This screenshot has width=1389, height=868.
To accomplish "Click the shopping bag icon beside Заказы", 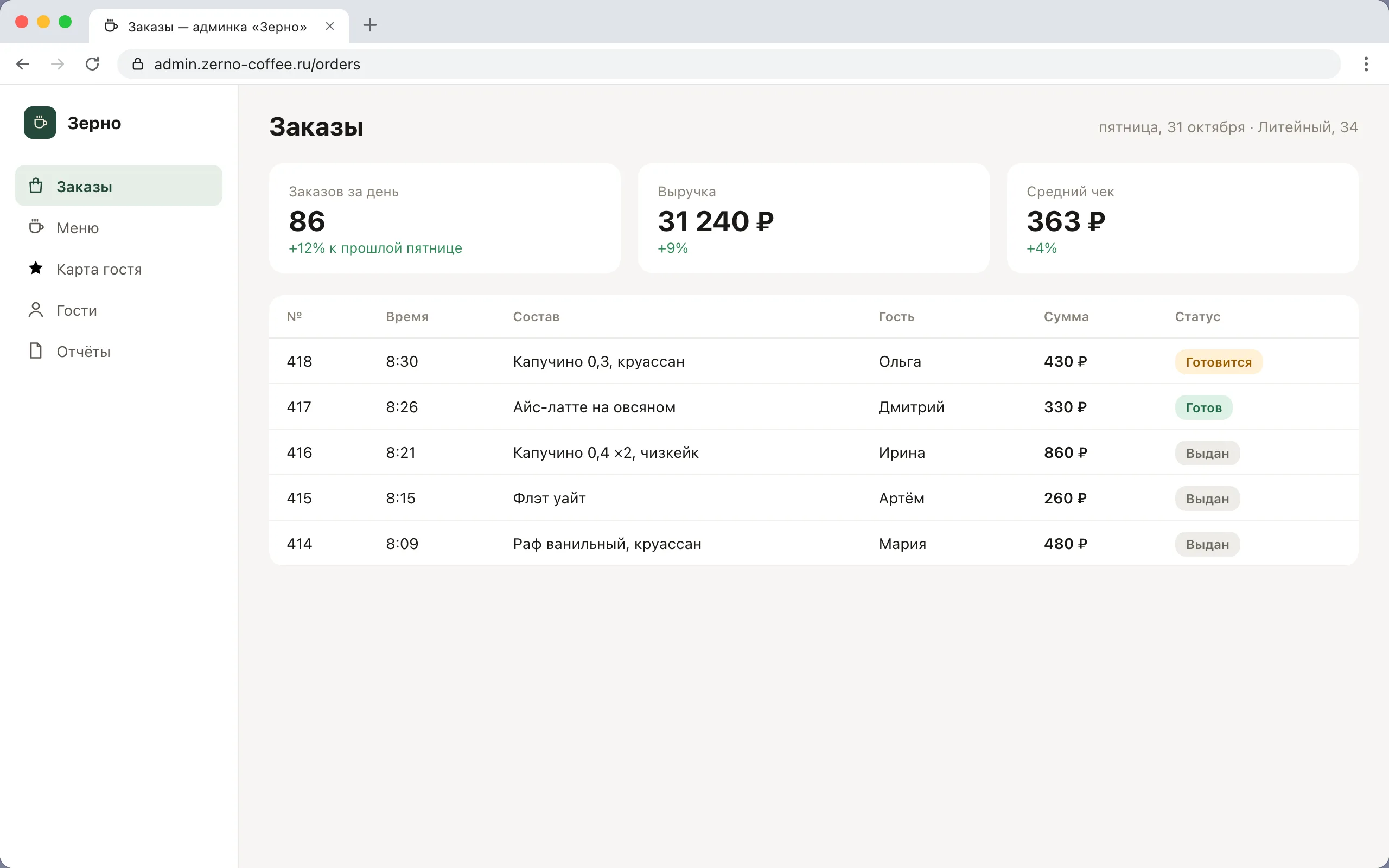I will coord(36,186).
